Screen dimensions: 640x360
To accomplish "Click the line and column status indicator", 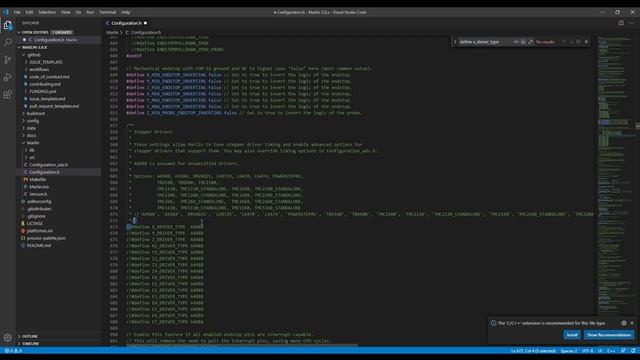I will click(533, 351).
